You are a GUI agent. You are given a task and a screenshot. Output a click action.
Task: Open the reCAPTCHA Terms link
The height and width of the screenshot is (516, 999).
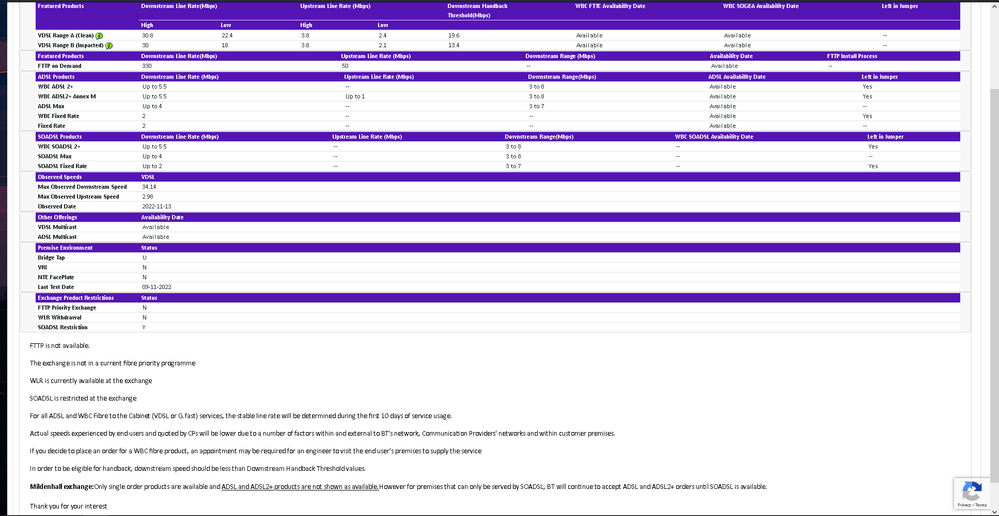click(981, 505)
